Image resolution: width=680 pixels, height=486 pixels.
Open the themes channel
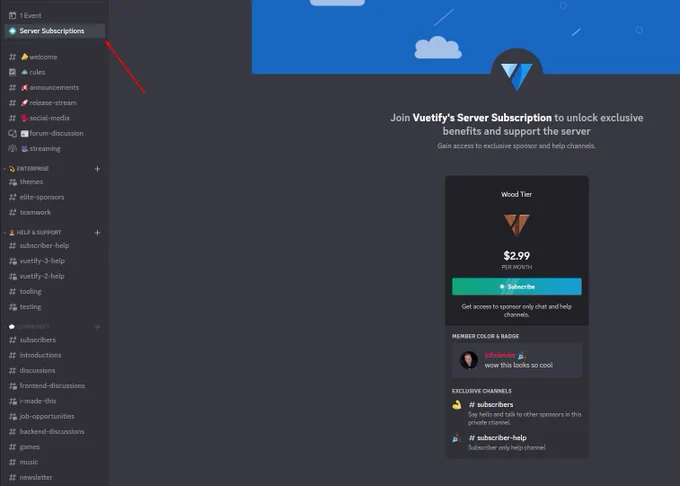click(x=54, y=182)
